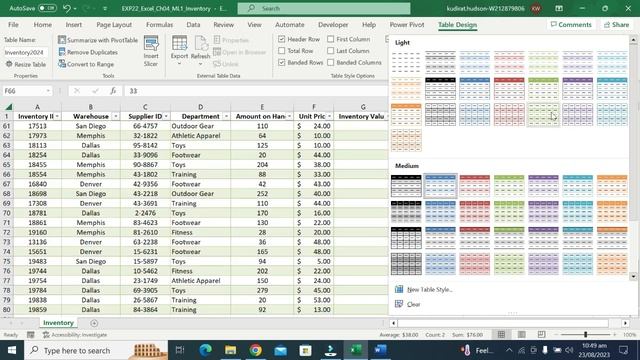Click the Search box in title bar
The width and height of the screenshot is (640, 360).
(x=324, y=8)
